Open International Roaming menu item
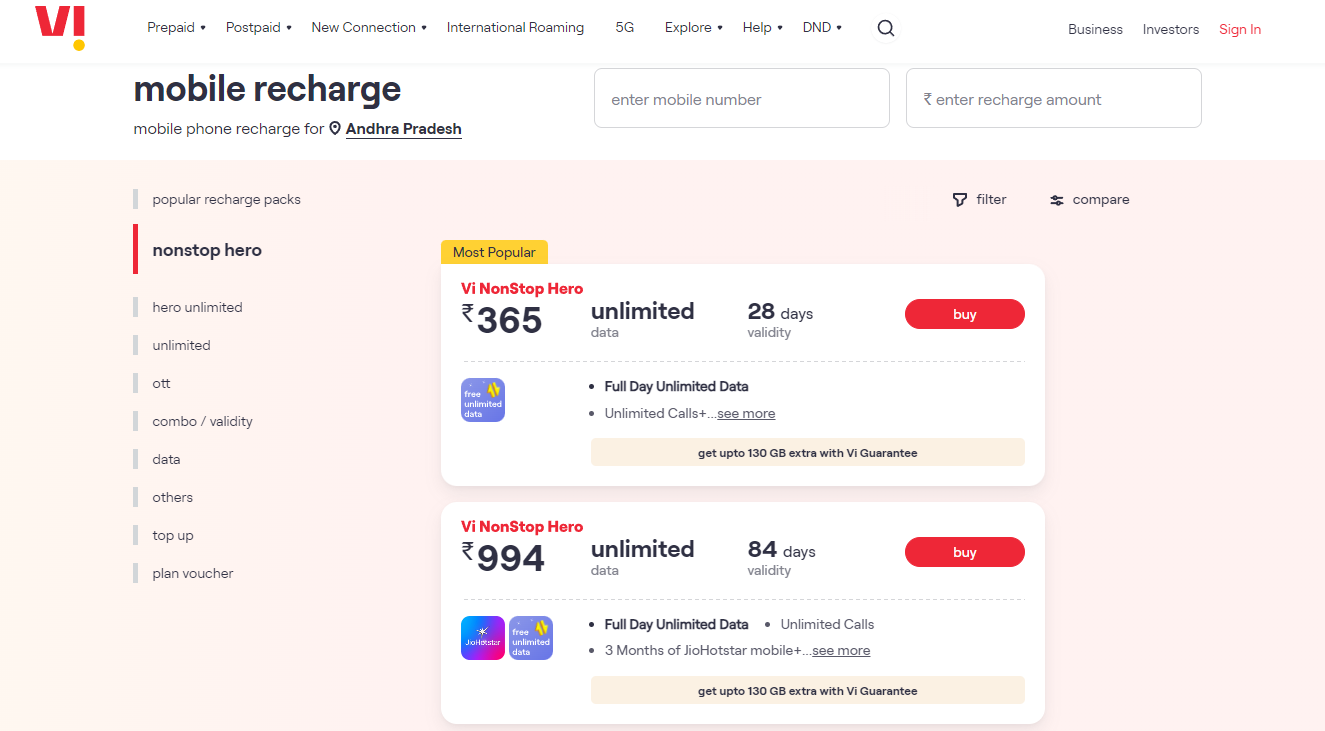Screen dimensions: 1325x731 point(515,27)
